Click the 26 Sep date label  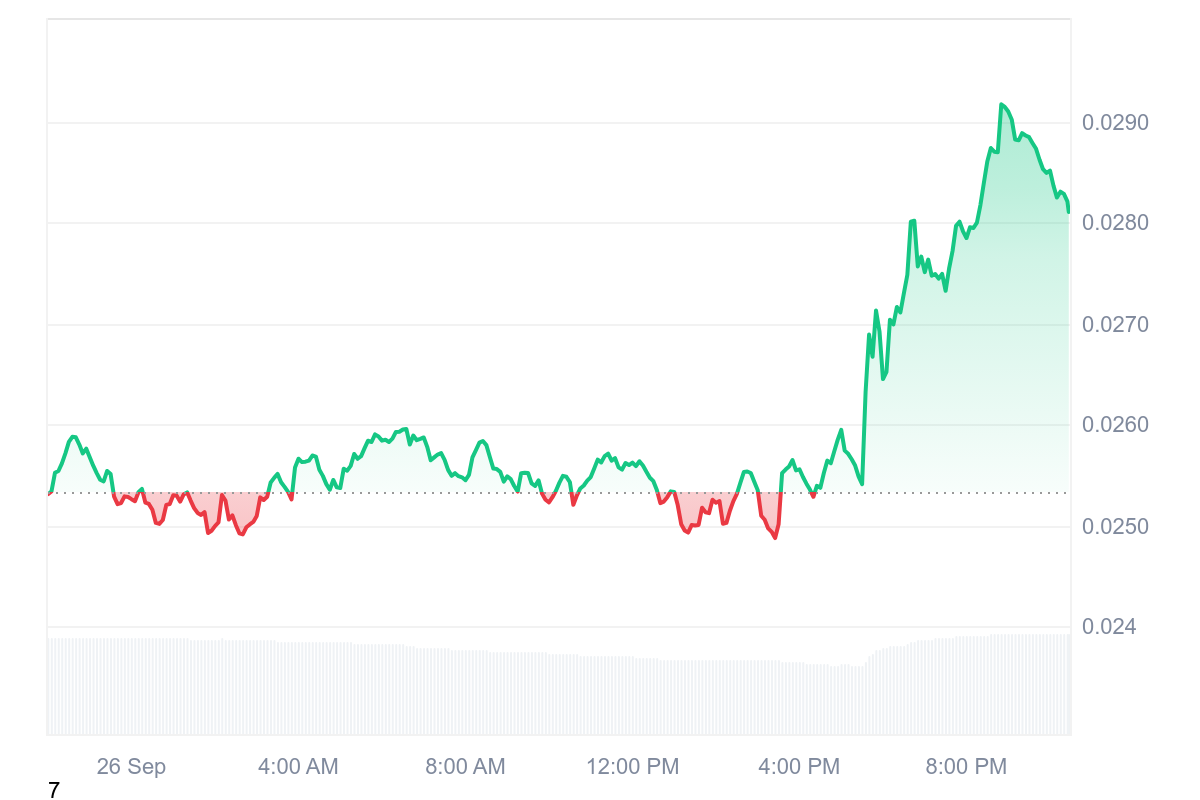click(x=131, y=767)
